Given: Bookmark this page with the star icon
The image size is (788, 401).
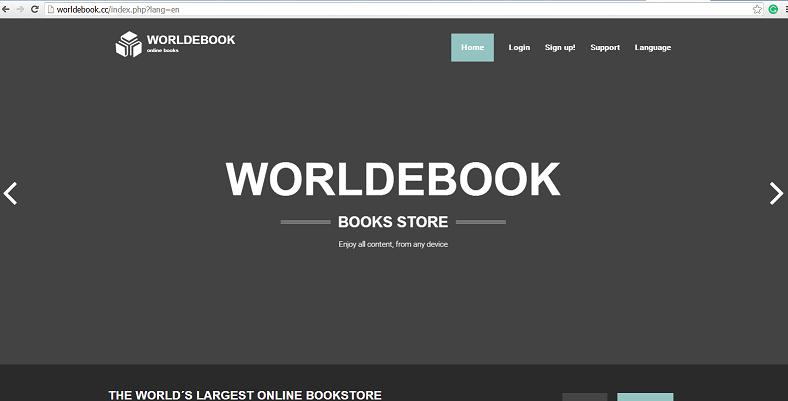Looking at the screenshot, I should pos(757,9).
